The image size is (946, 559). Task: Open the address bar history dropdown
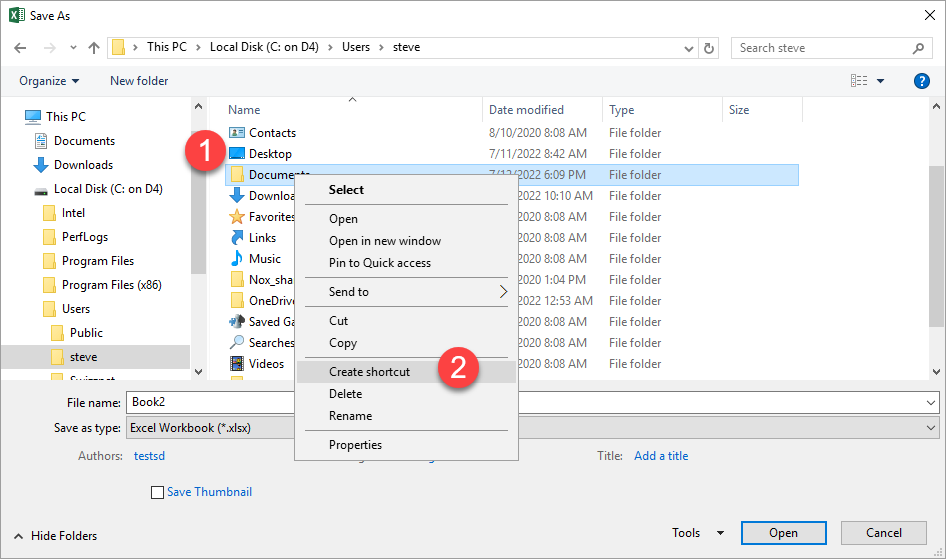click(x=688, y=49)
